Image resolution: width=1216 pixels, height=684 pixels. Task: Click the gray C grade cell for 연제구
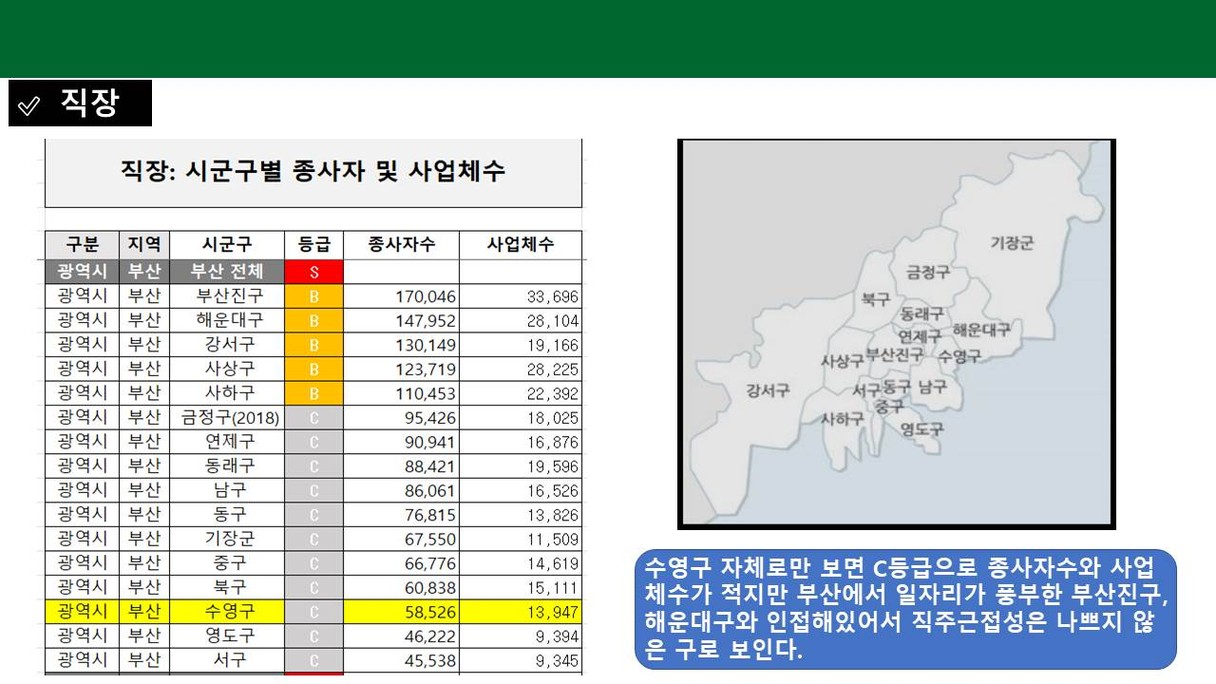(314, 441)
